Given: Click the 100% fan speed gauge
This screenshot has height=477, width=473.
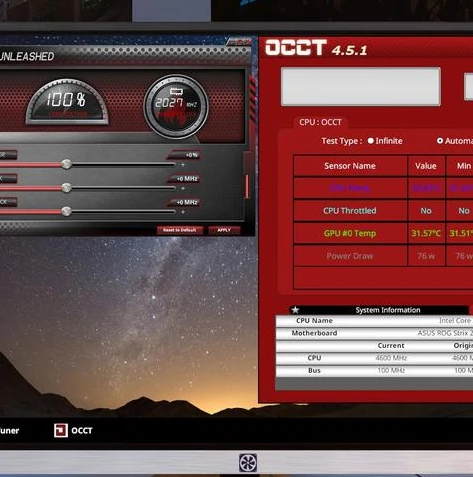Looking at the screenshot, I should coord(67,102).
